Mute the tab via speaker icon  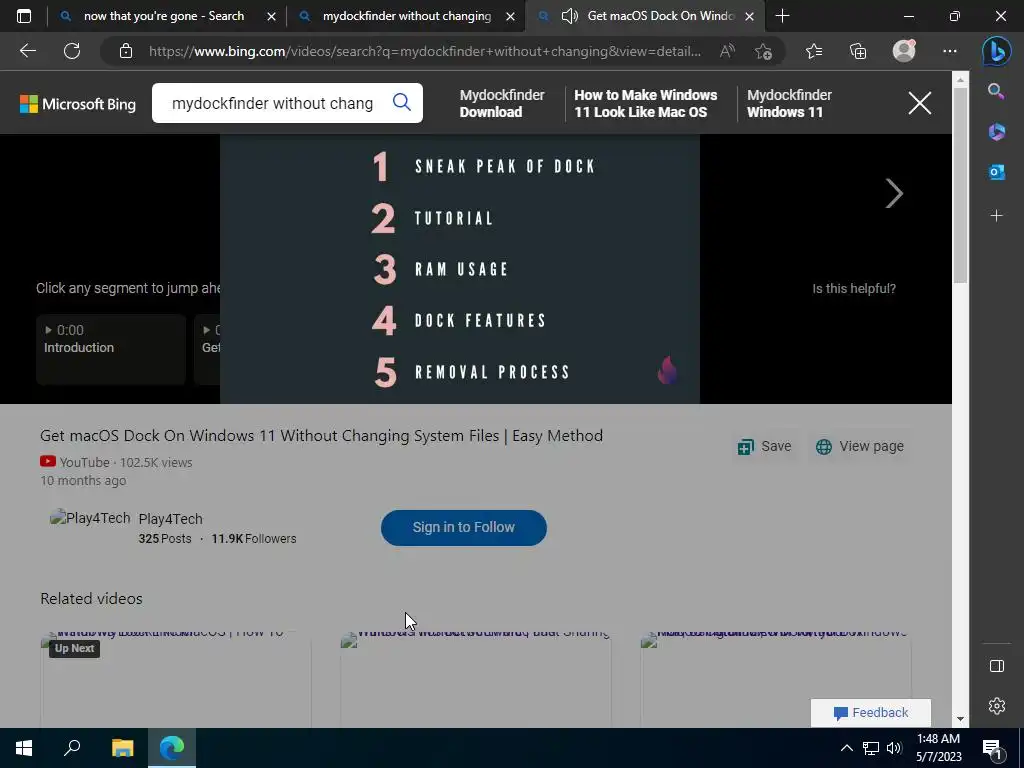click(569, 16)
